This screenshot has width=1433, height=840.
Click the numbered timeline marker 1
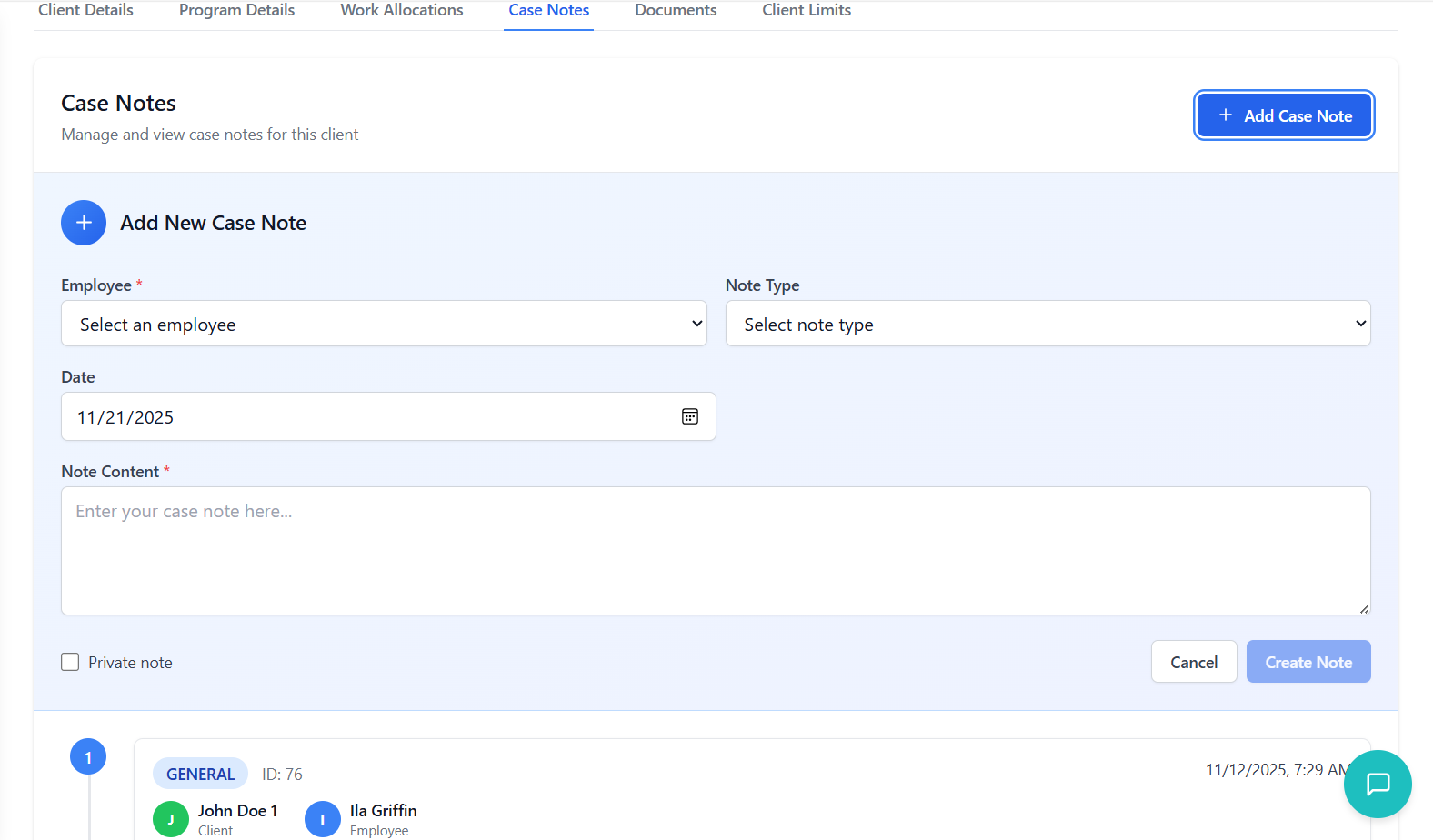(x=88, y=756)
